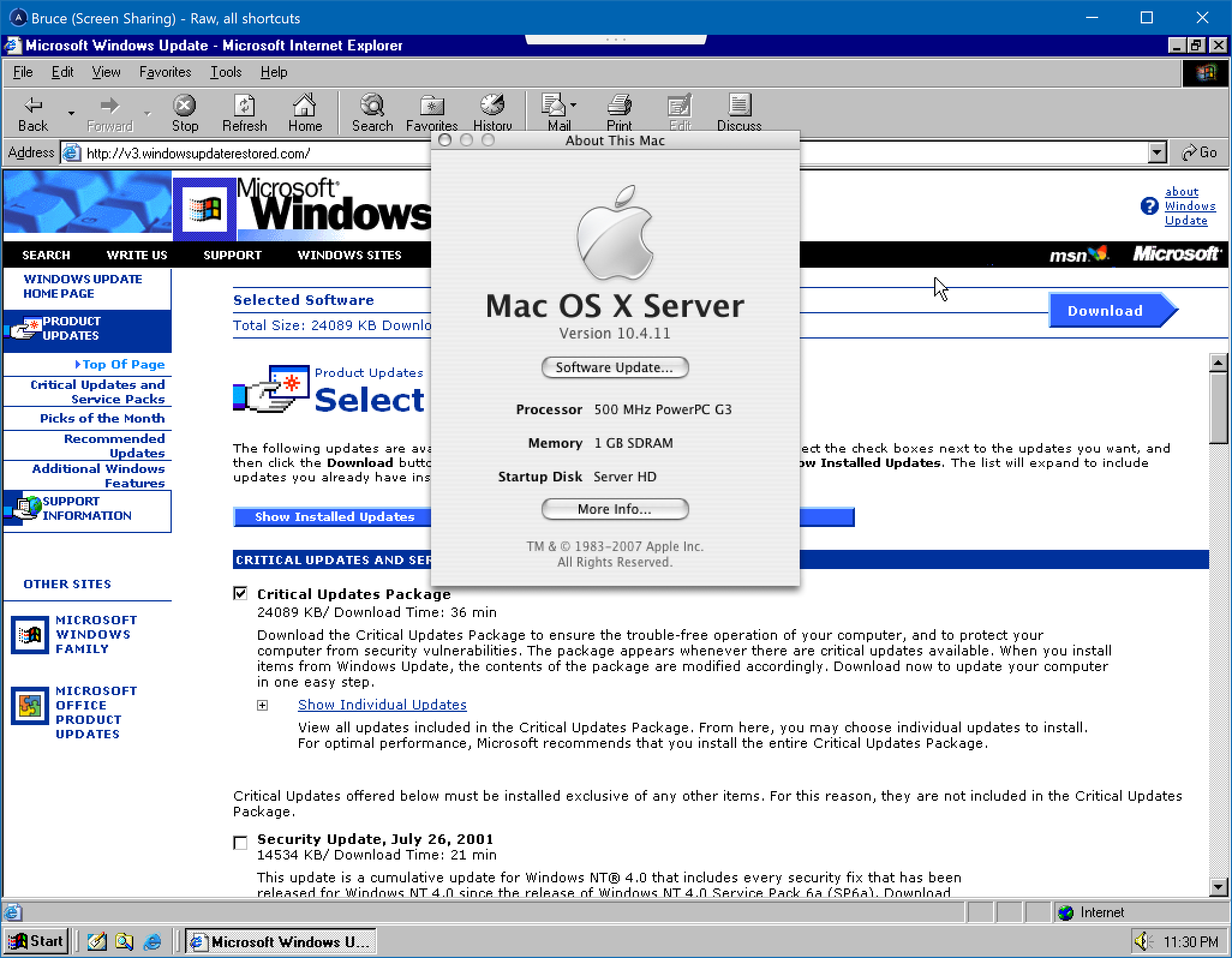
Task: Click More Info in About This Mac dialog
Action: tap(614, 509)
